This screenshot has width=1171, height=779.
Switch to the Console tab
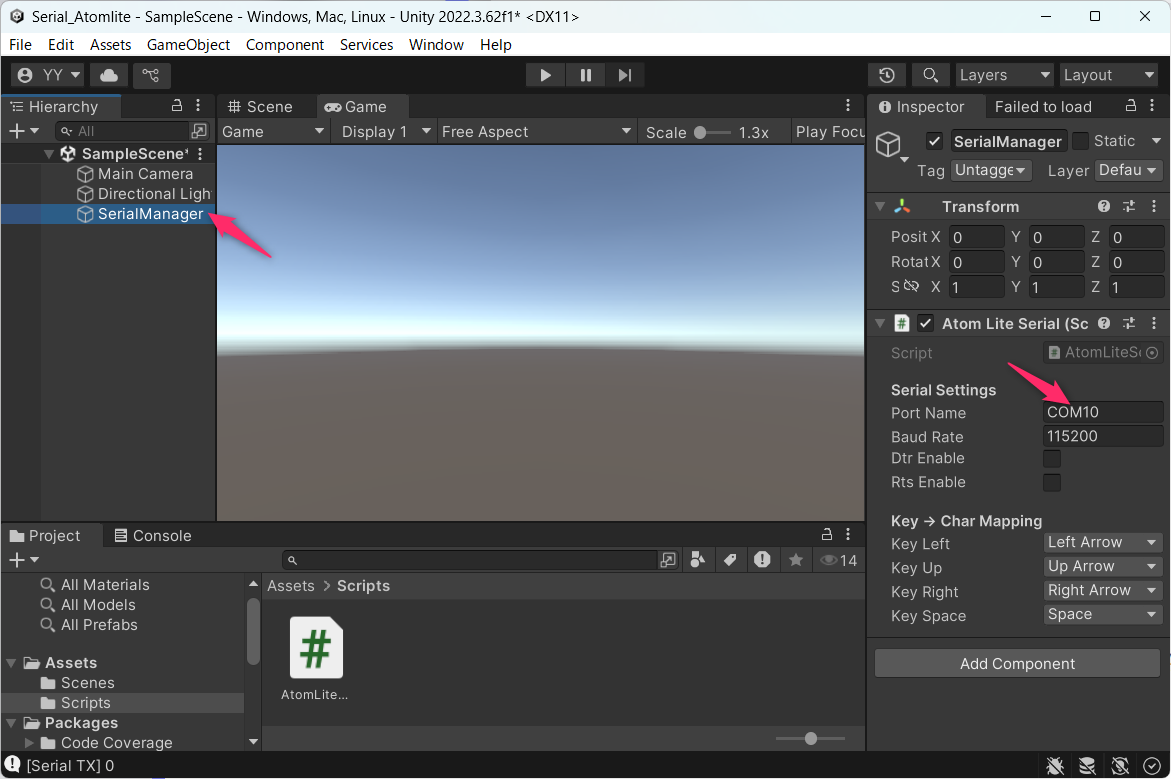click(153, 536)
